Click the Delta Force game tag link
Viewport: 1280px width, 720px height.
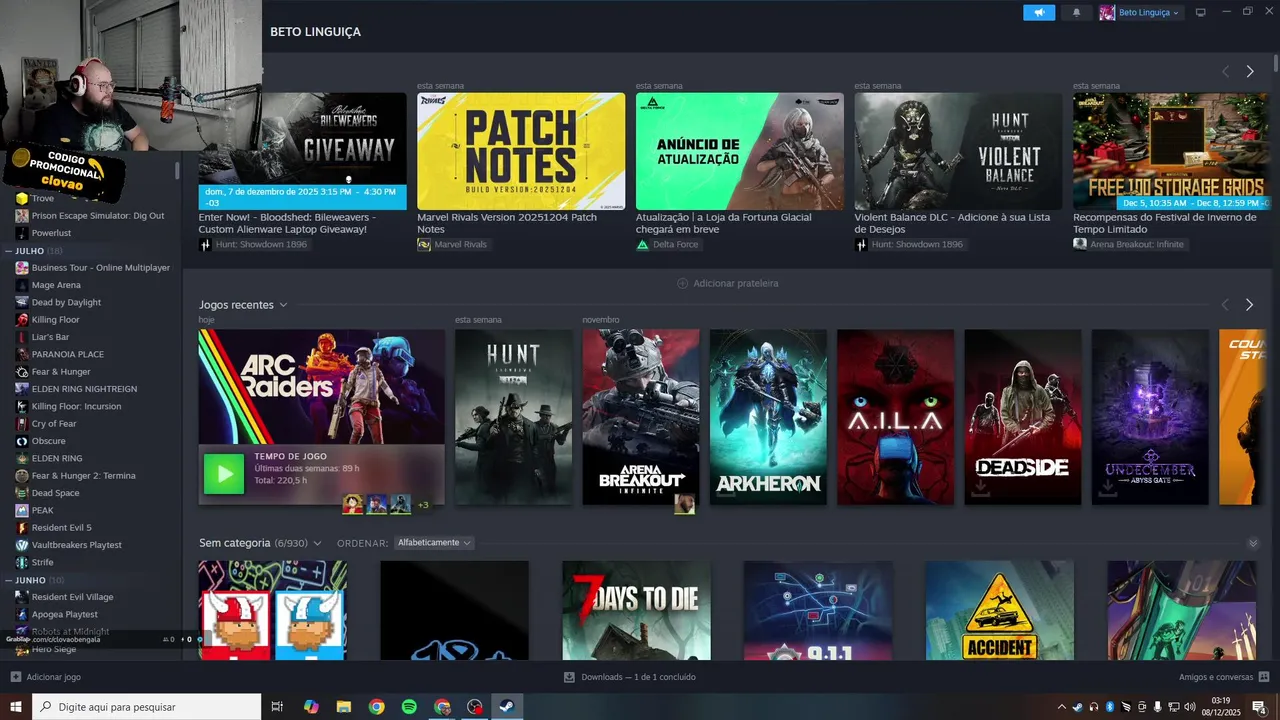click(668, 245)
